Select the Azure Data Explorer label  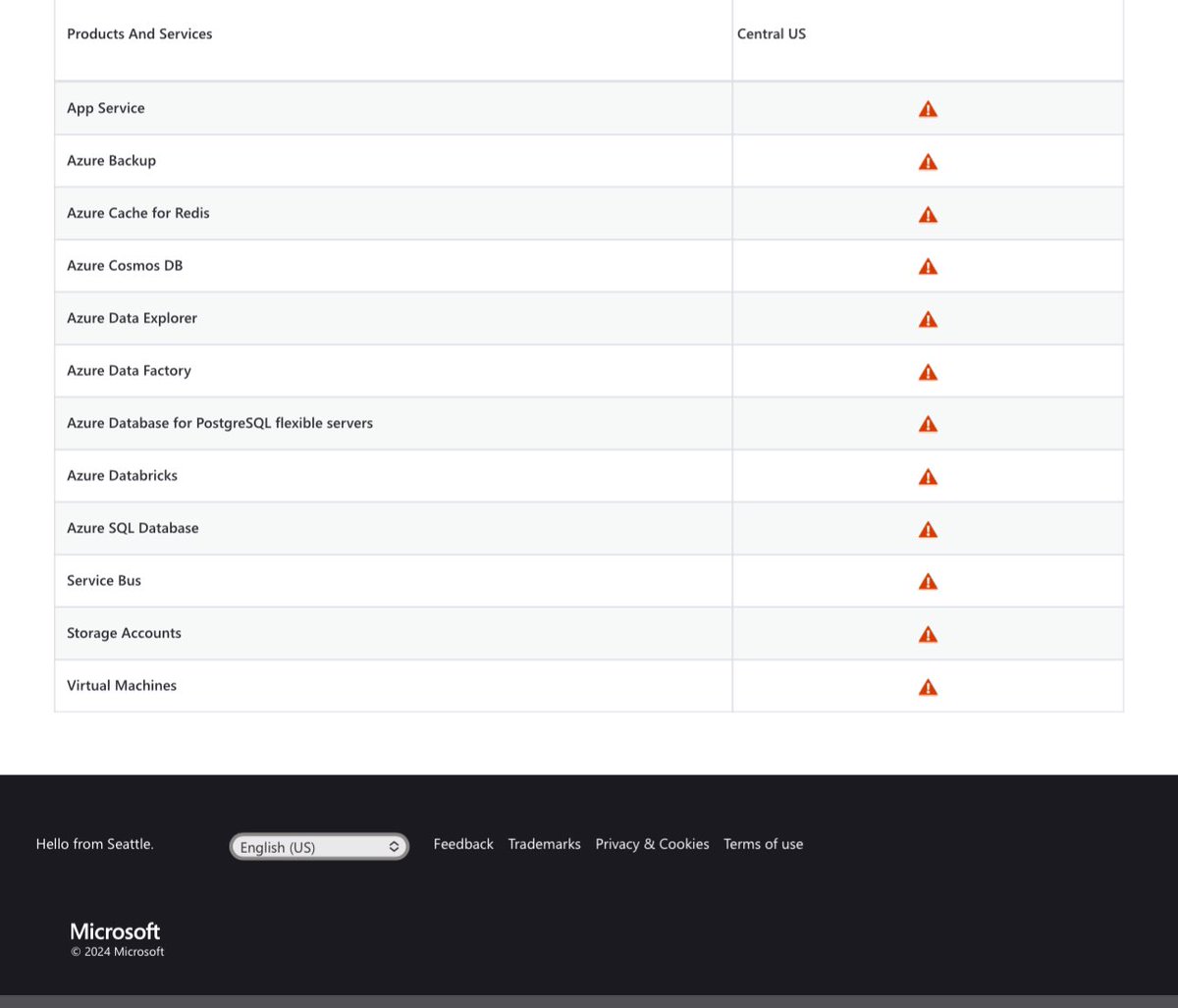pos(132,318)
